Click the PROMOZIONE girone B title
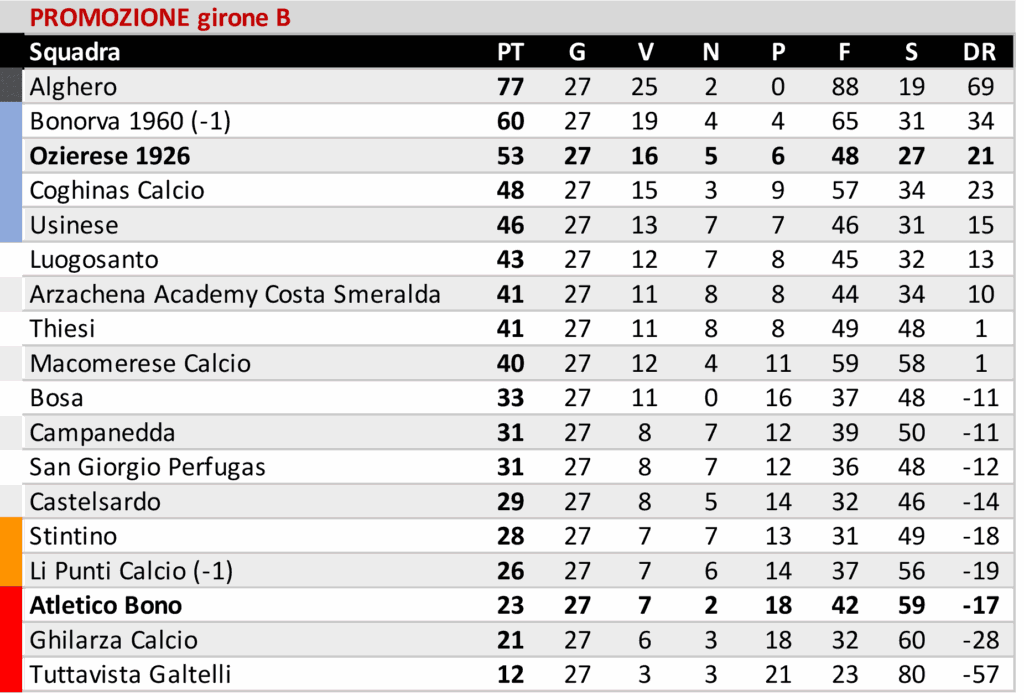 (x=160, y=18)
